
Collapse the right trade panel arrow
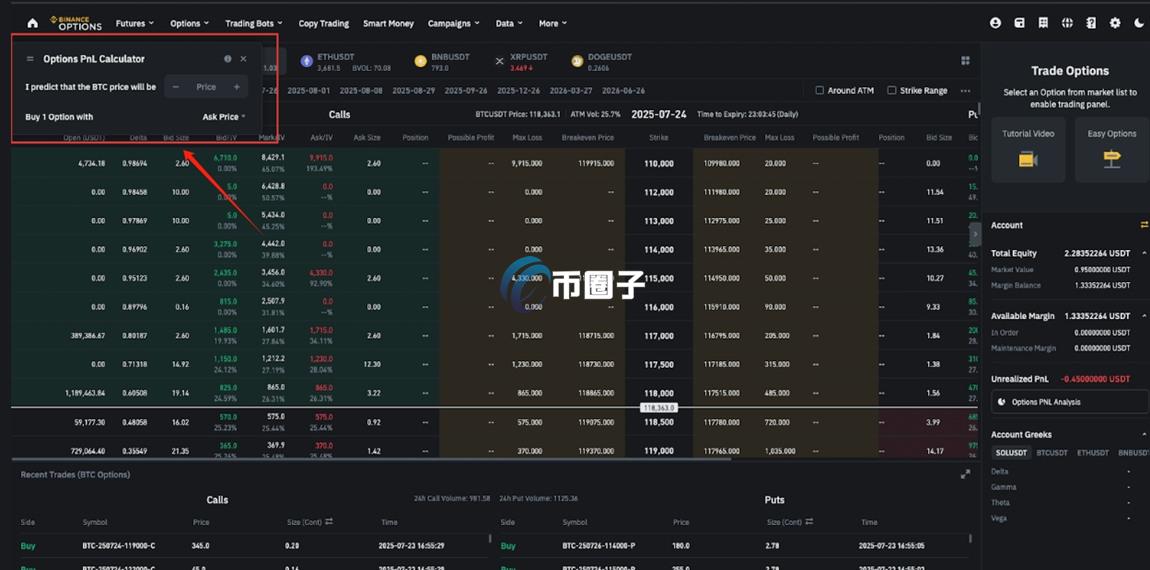click(975, 234)
